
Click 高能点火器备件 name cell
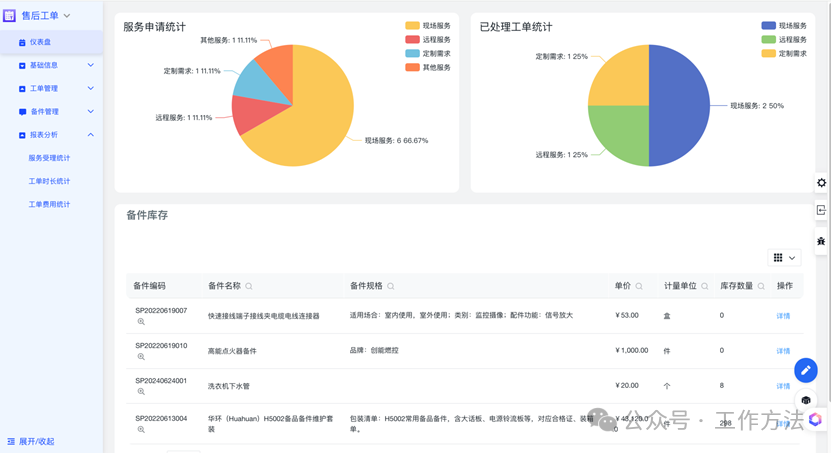[x=232, y=351]
